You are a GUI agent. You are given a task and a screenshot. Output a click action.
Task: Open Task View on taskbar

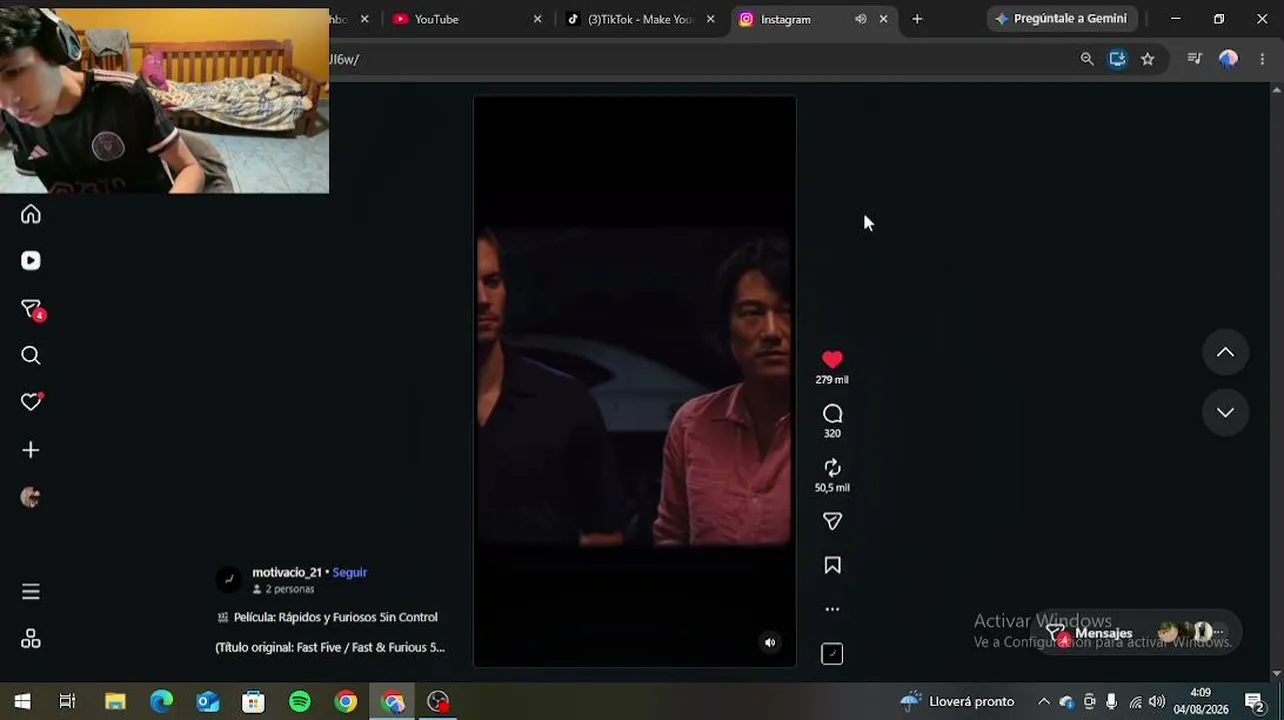pos(67,702)
